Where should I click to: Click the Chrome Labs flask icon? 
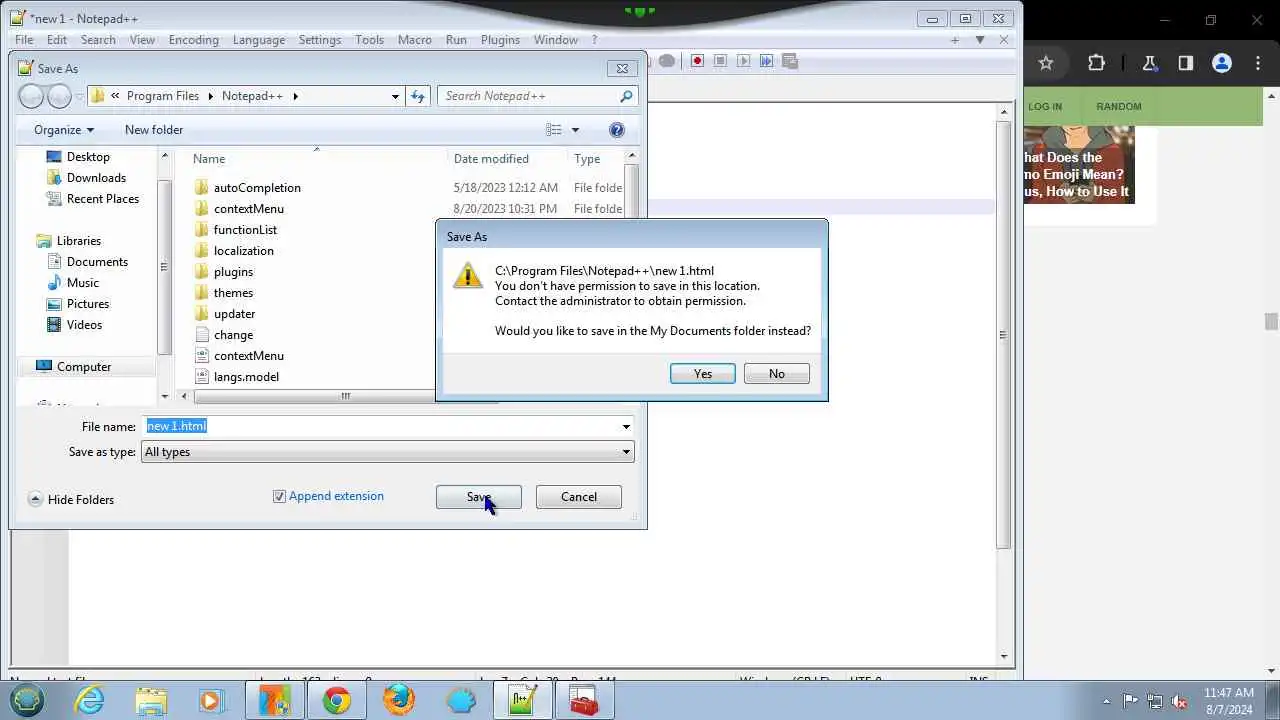(1149, 63)
